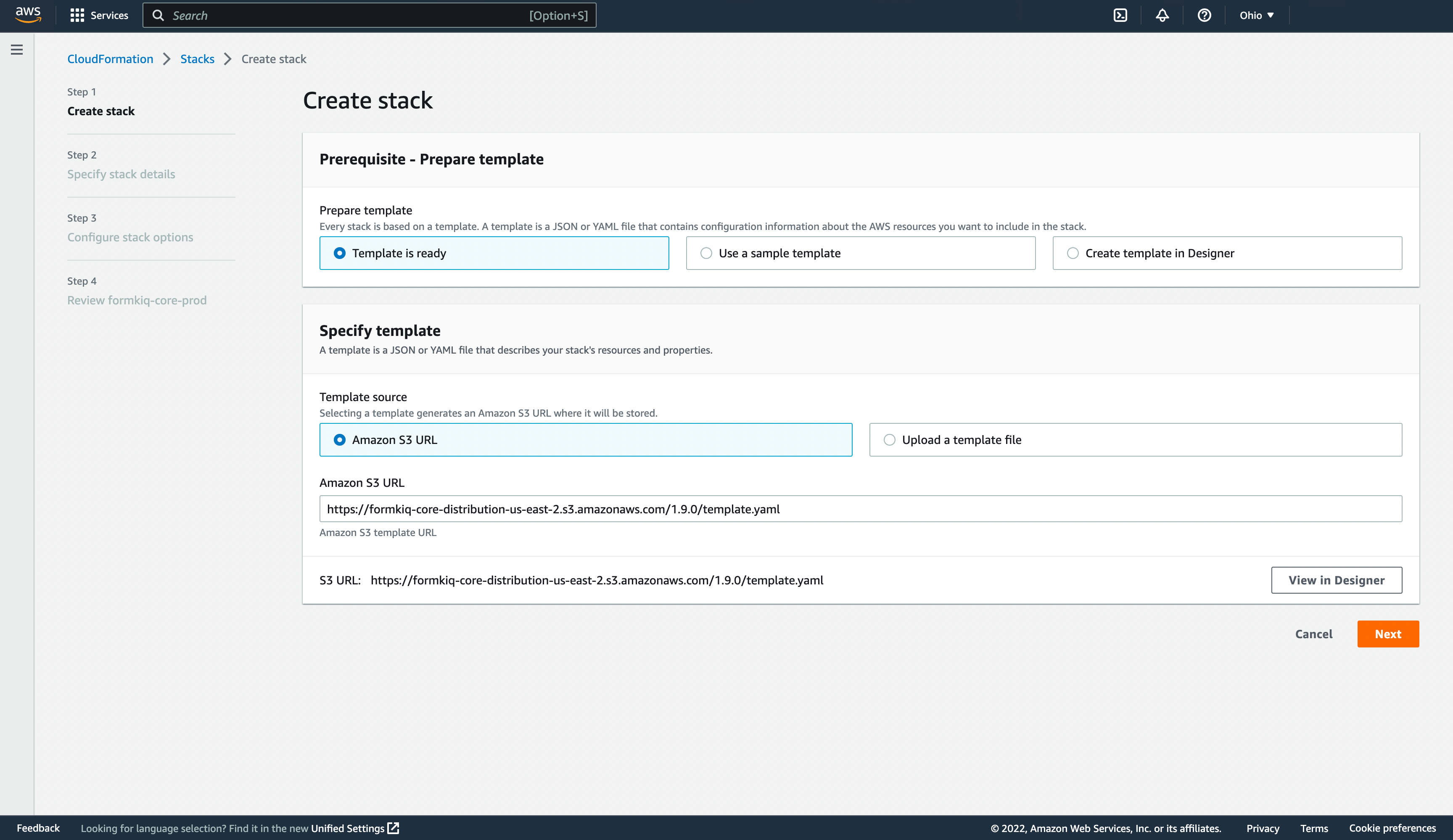The image size is (1453, 840).
Task: Click Amazon S3 template URL hint text
Action: [x=378, y=532]
